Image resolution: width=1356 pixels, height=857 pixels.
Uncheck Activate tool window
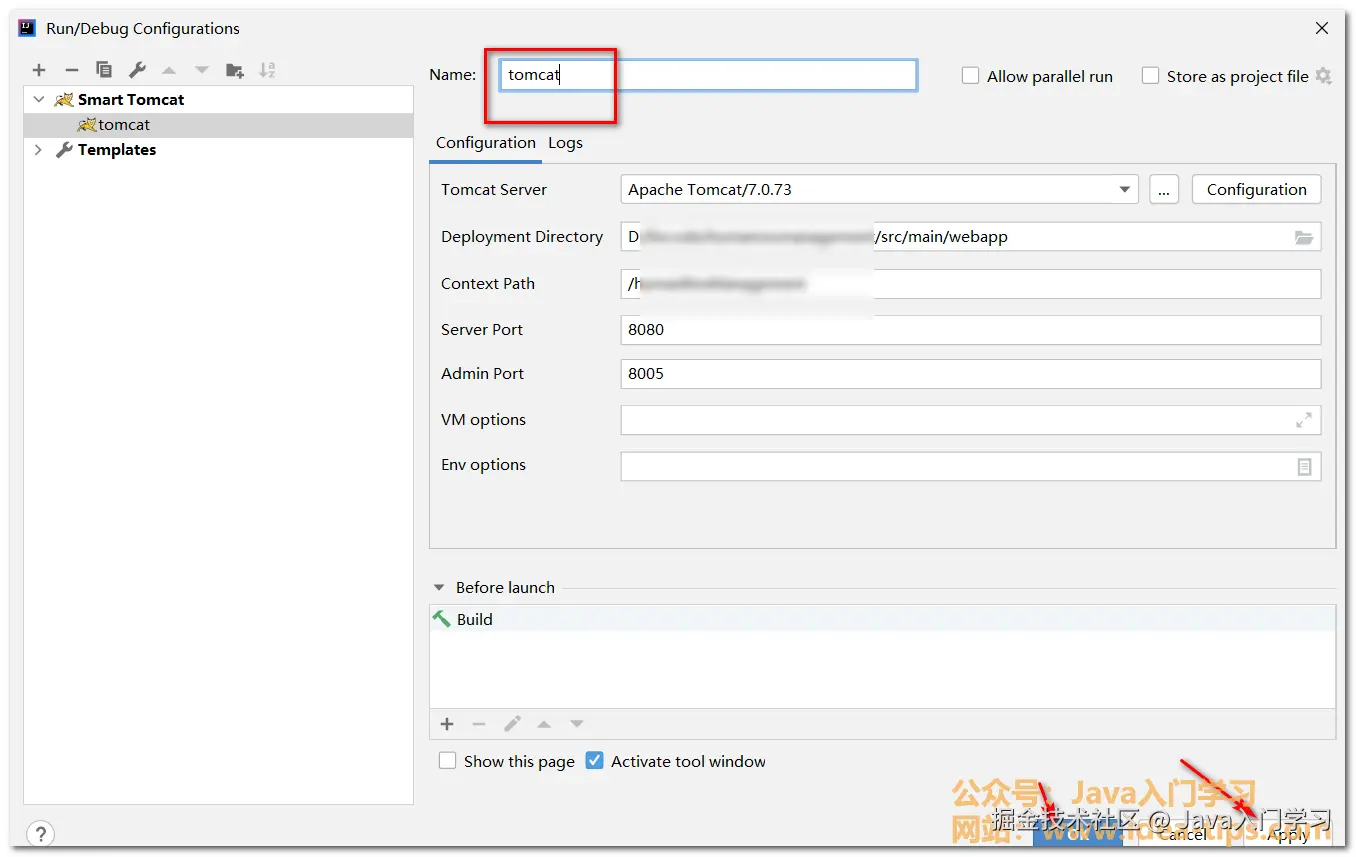pos(594,761)
